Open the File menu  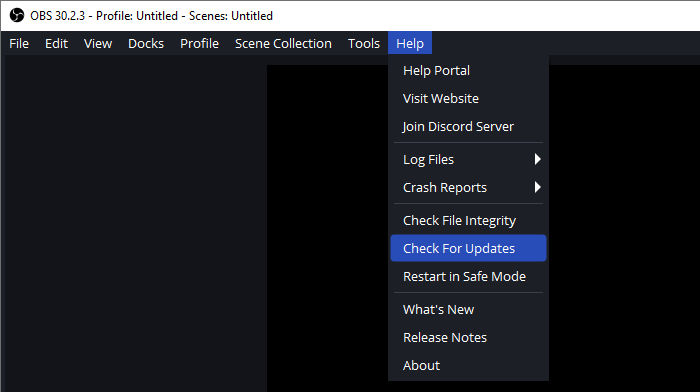pos(19,43)
